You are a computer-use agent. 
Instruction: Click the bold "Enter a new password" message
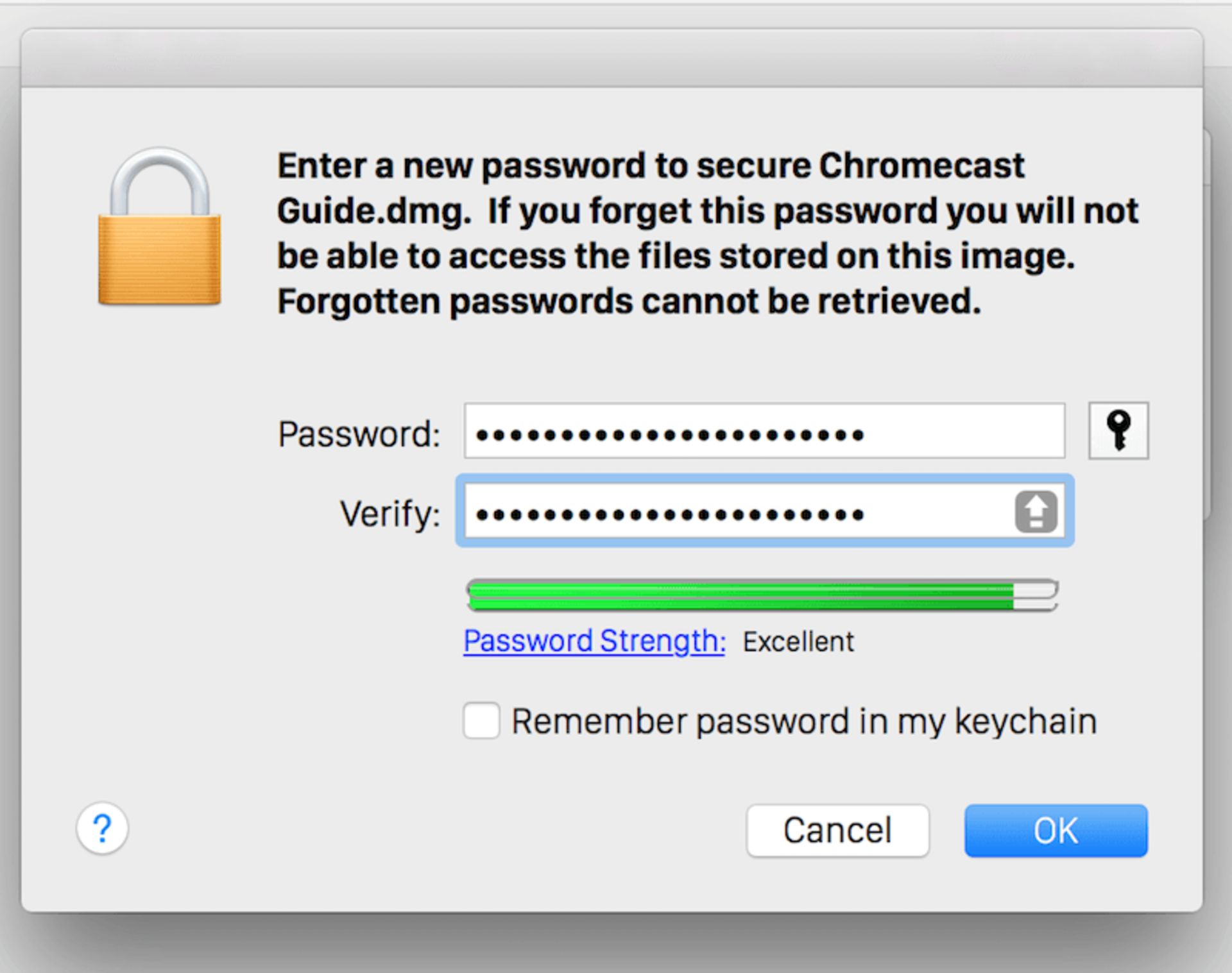pos(649,165)
